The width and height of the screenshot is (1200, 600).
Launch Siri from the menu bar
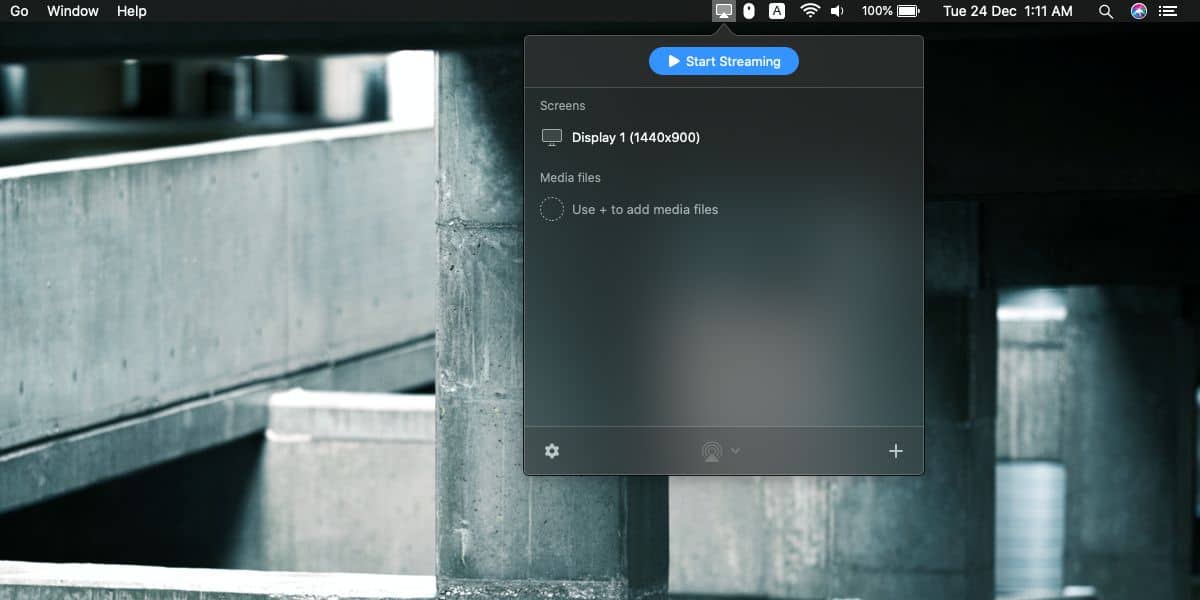1139,11
